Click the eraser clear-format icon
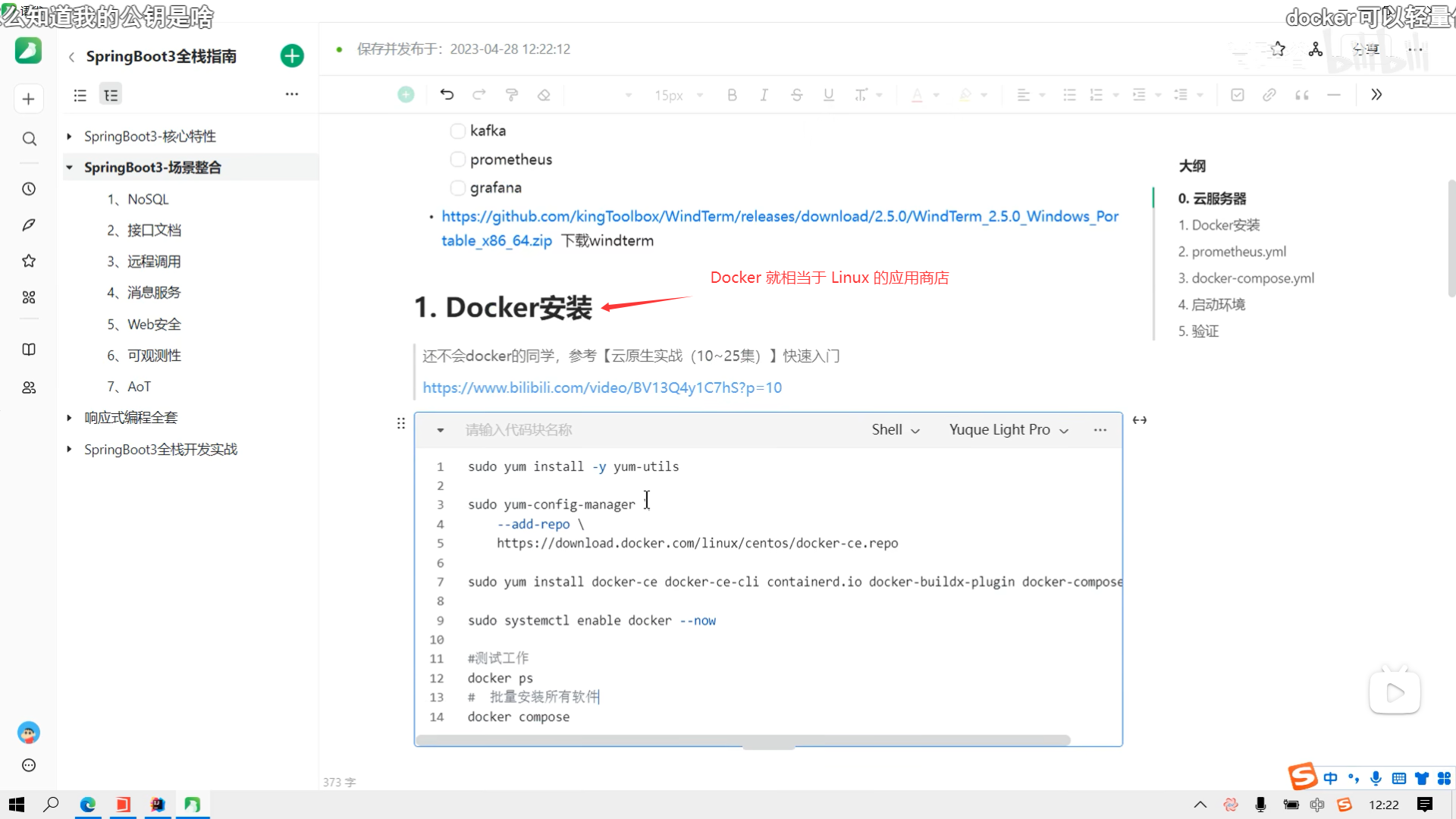 pyautogui.click(x=544, y=95)
